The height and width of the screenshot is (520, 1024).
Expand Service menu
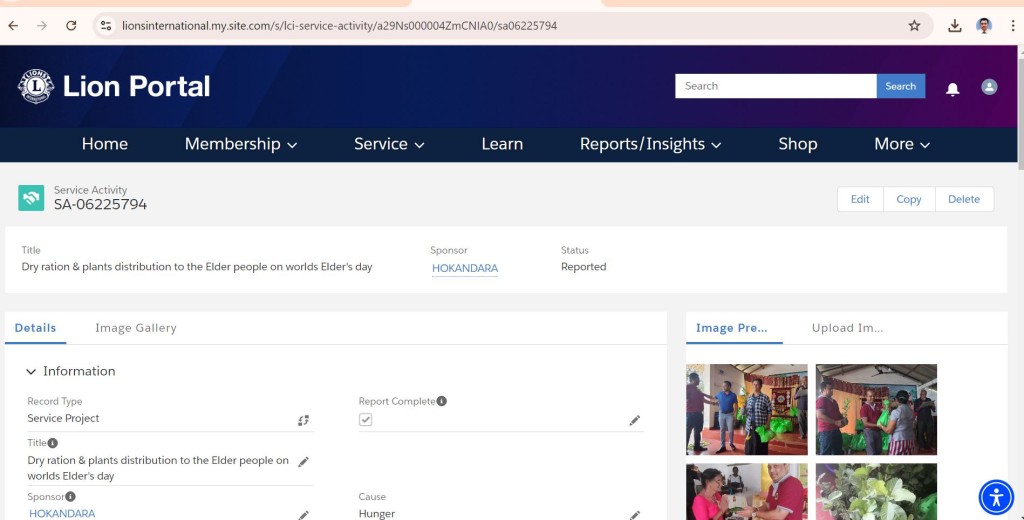click(x=389, y=144)
